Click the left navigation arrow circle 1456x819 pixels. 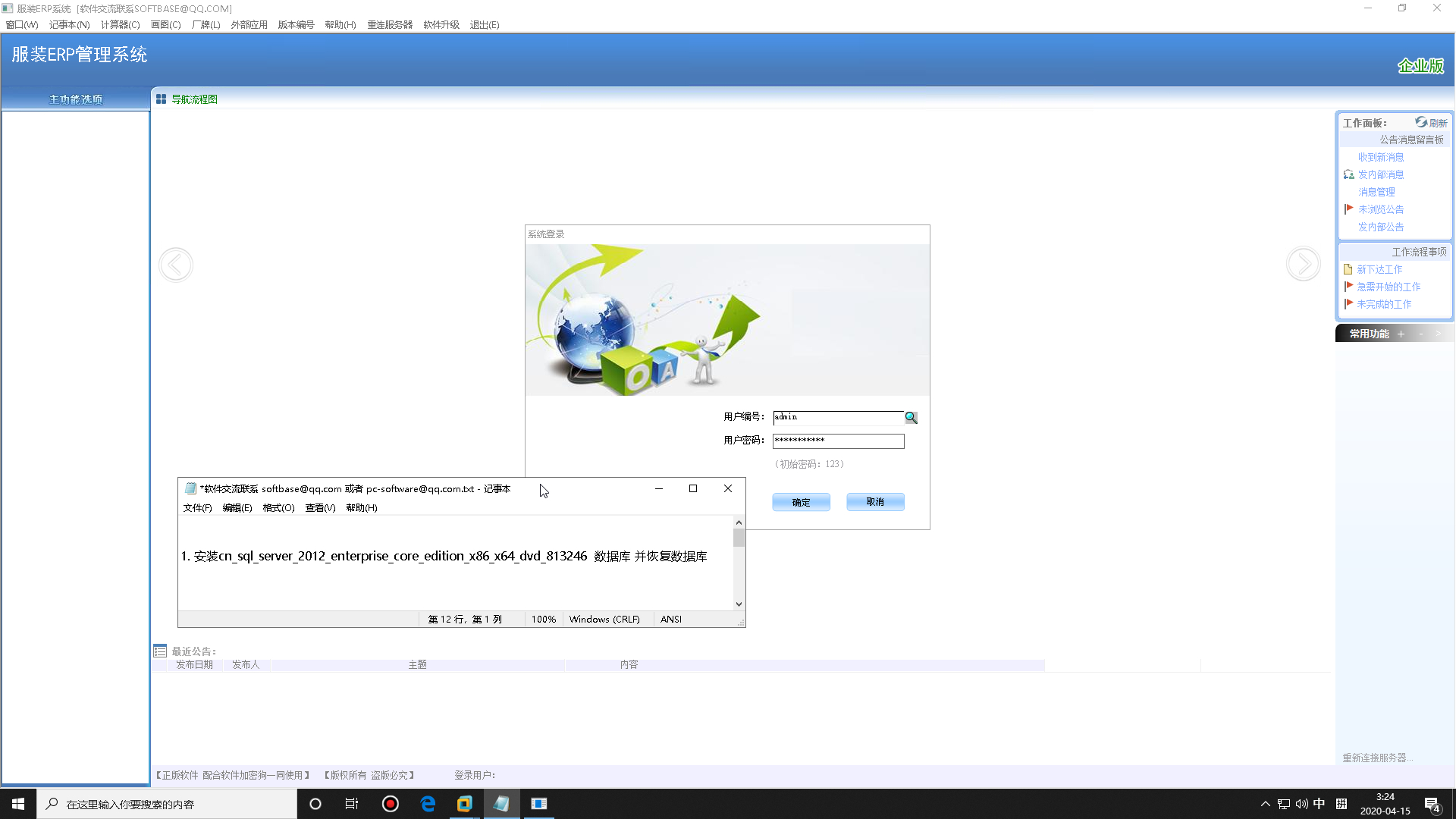[176, 265]
